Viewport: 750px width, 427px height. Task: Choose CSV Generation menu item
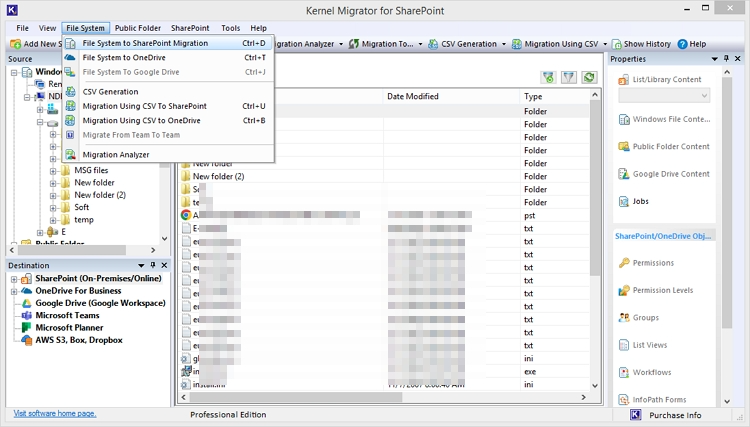[168, 92]
